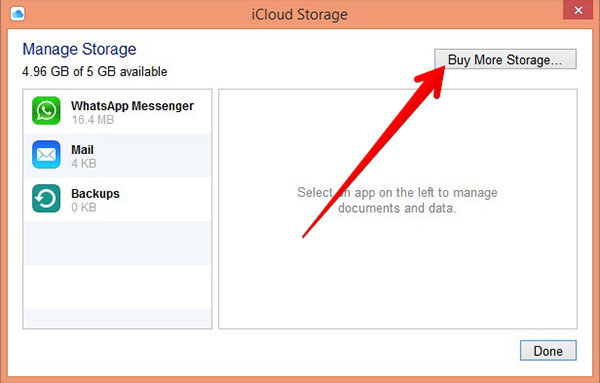Select the Backups entry label

point(95,194)
